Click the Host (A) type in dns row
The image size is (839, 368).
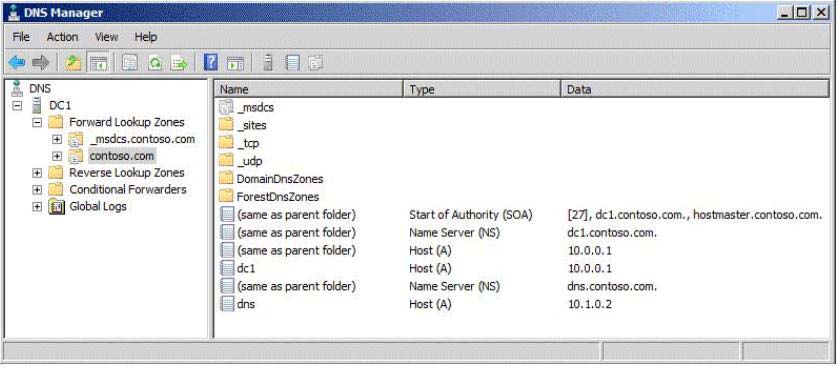430,304
